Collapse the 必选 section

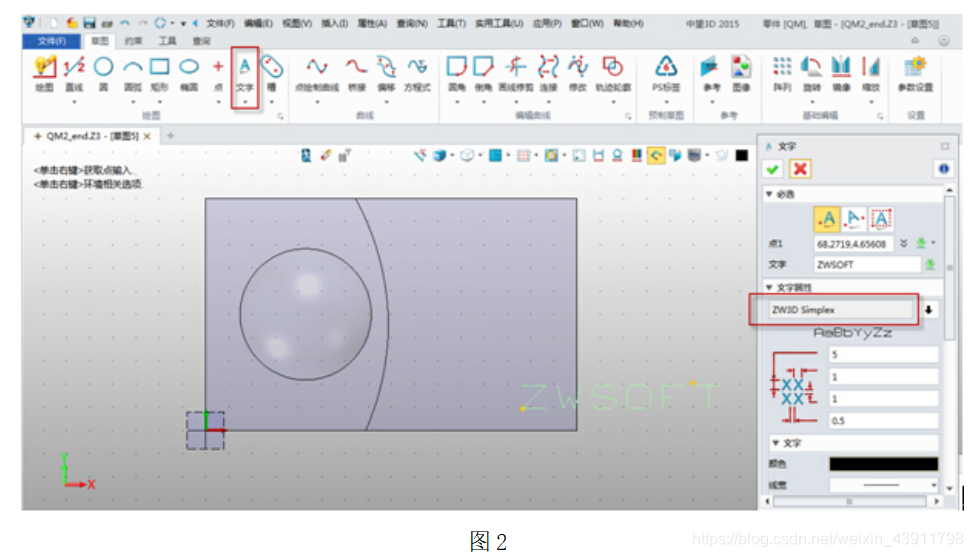(x=769, y=194)
